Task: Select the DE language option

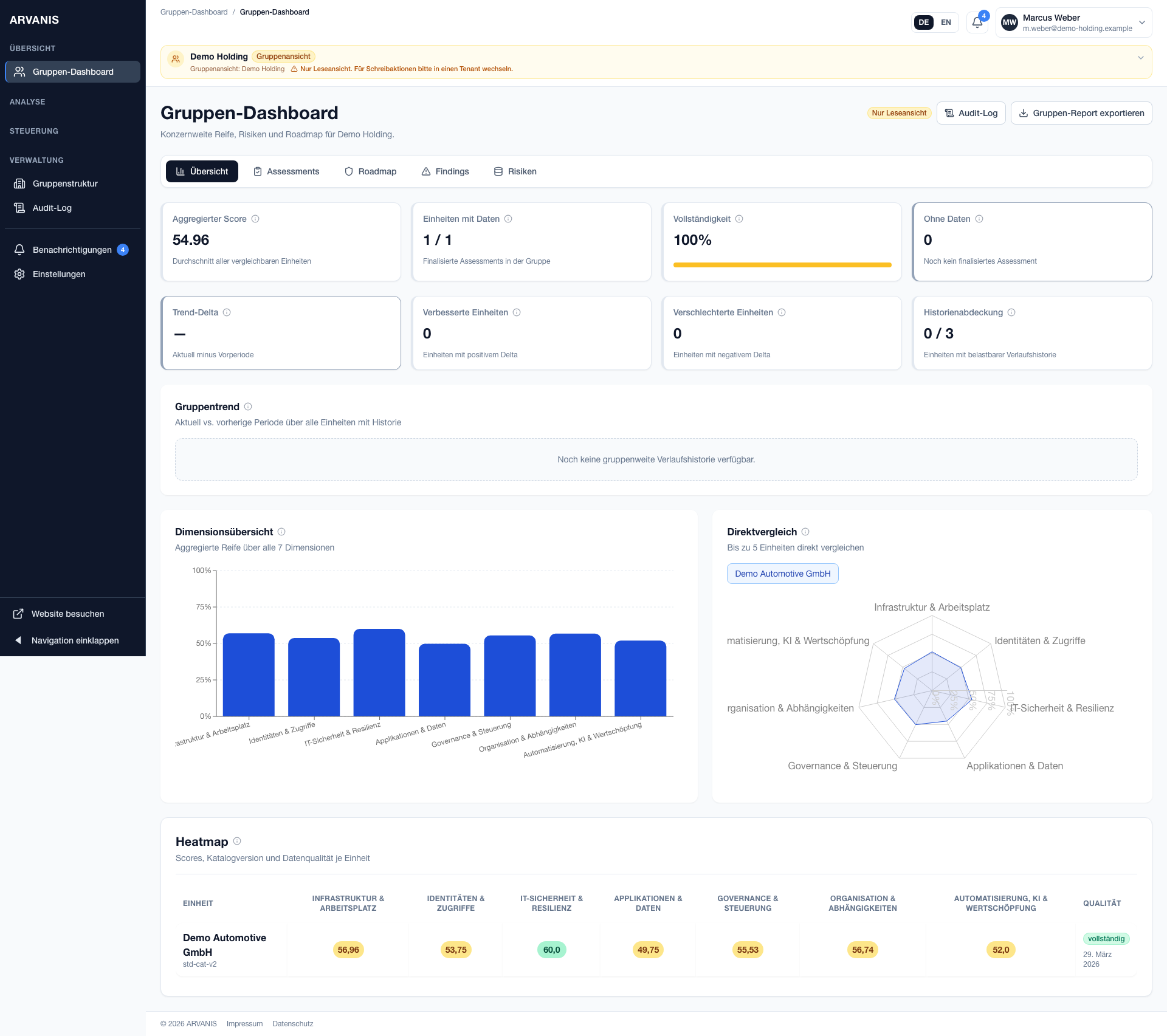Action: (923, 22)
